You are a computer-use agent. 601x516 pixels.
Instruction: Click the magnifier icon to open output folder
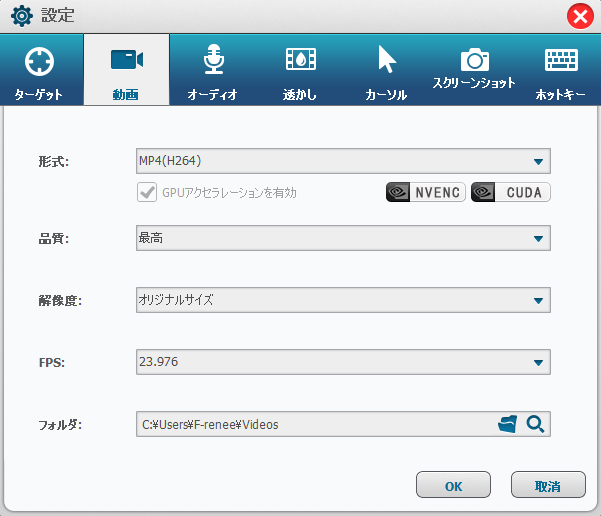tap(535, 424)
